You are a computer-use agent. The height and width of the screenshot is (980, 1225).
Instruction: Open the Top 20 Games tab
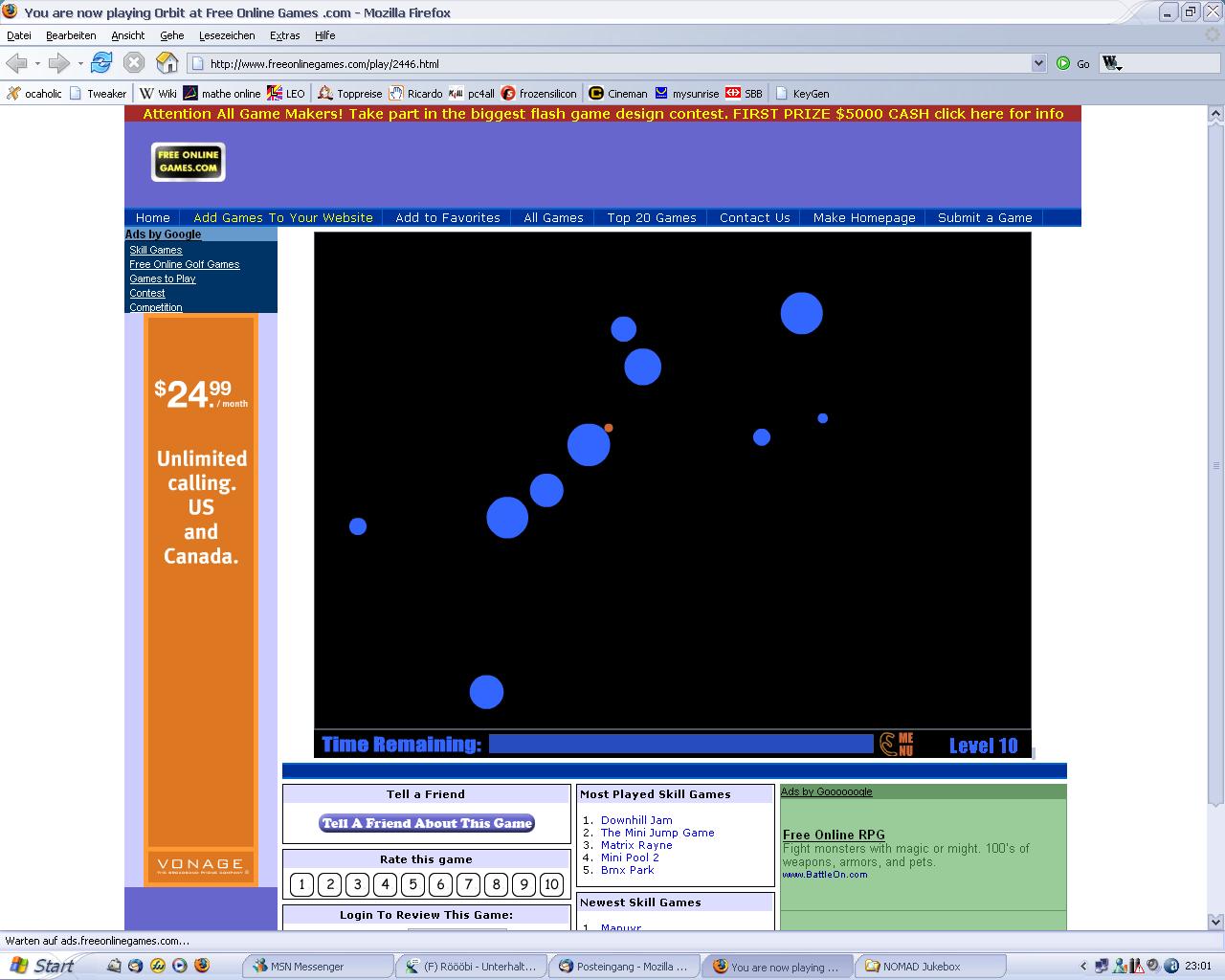pos(651,217)
